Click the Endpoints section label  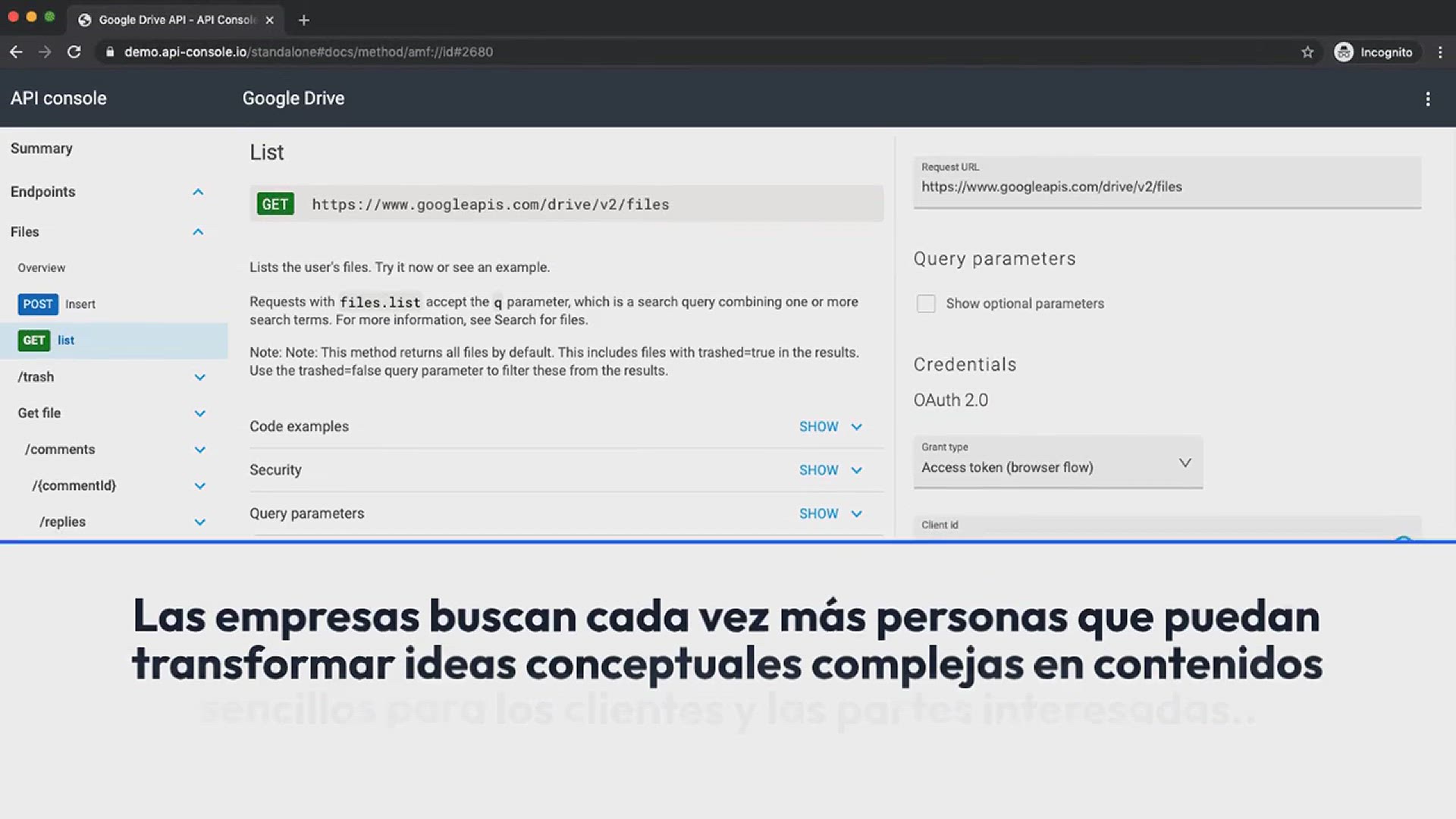pos(43,192)
